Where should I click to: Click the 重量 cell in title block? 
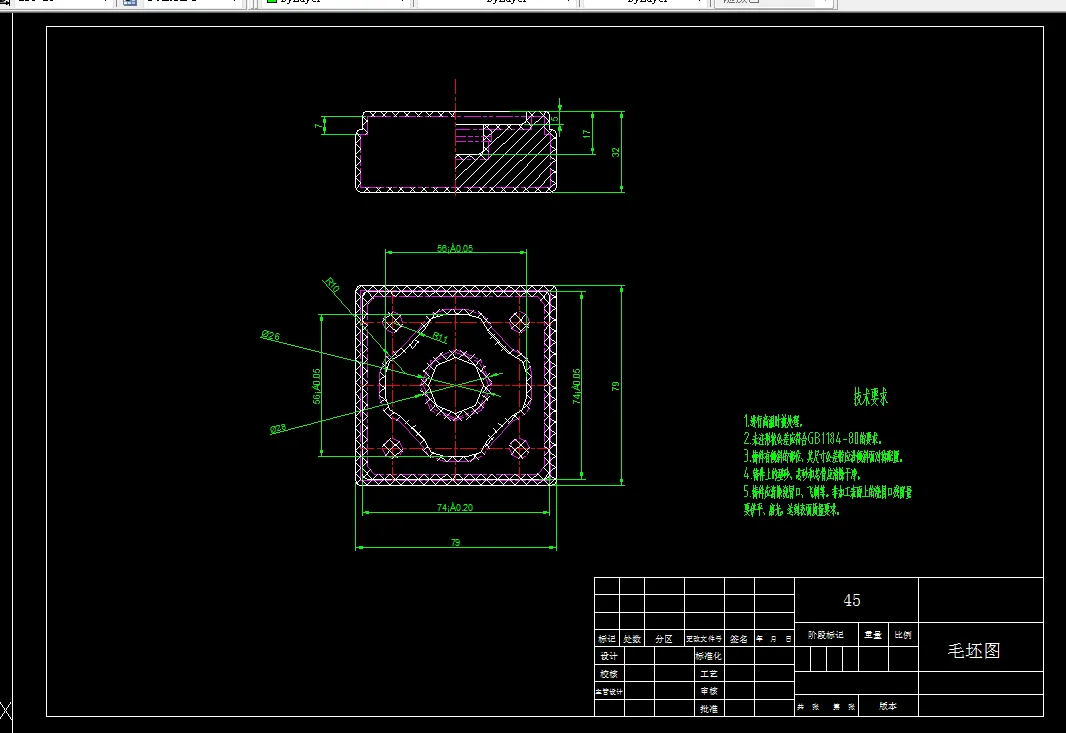point(873,635)
